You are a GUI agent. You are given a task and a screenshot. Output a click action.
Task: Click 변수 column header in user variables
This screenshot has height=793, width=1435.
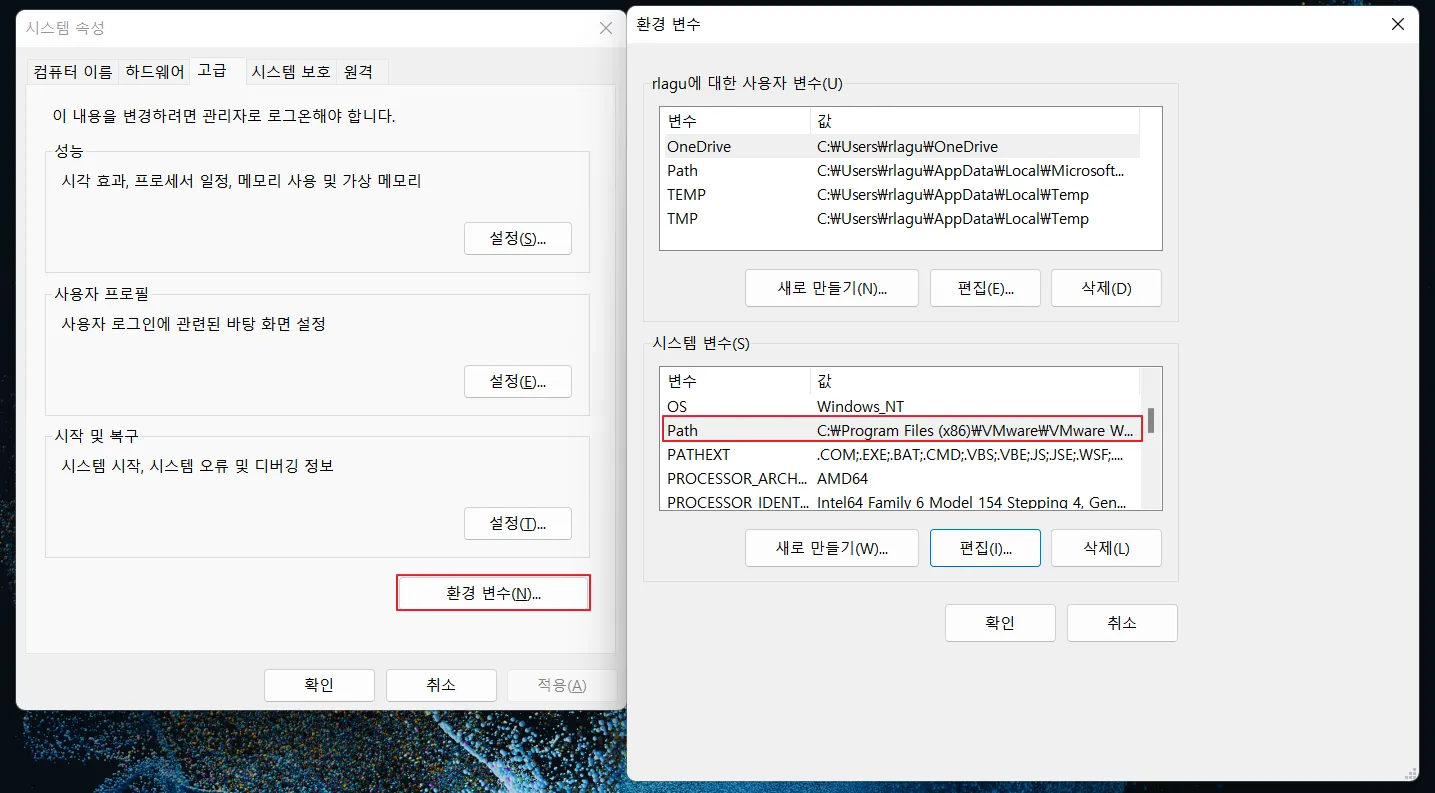735,121
